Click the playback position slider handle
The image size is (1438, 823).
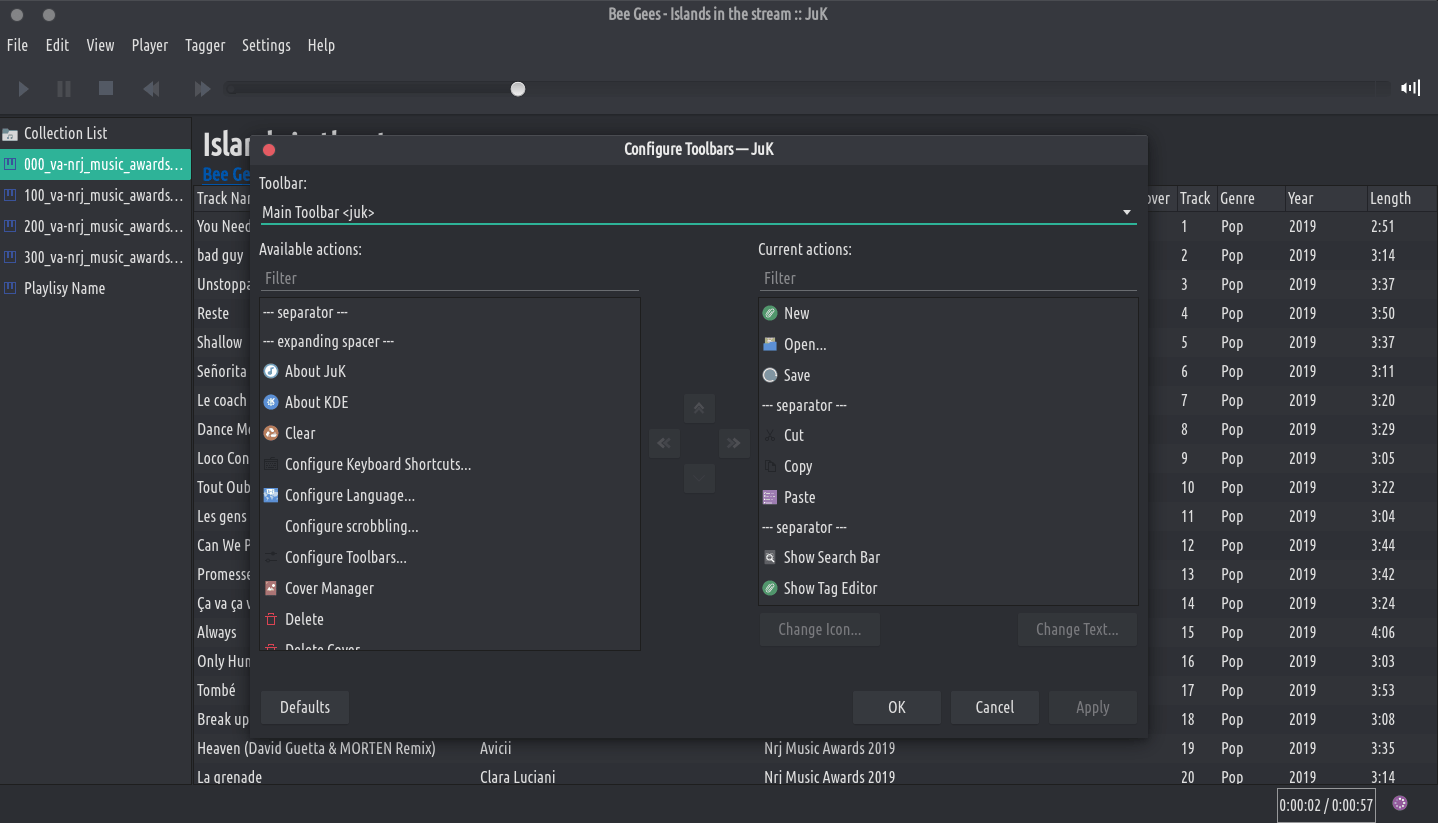coord(518,89)
